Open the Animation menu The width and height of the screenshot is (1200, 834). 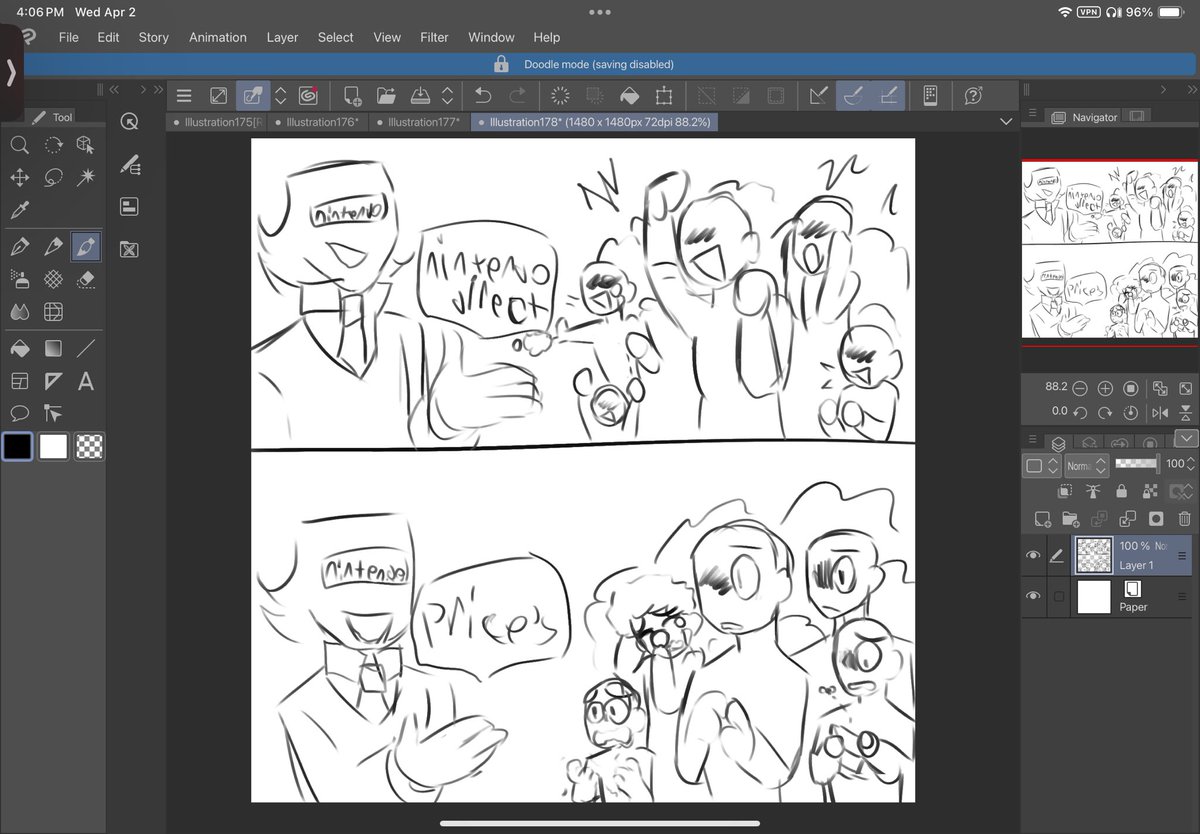218,37
